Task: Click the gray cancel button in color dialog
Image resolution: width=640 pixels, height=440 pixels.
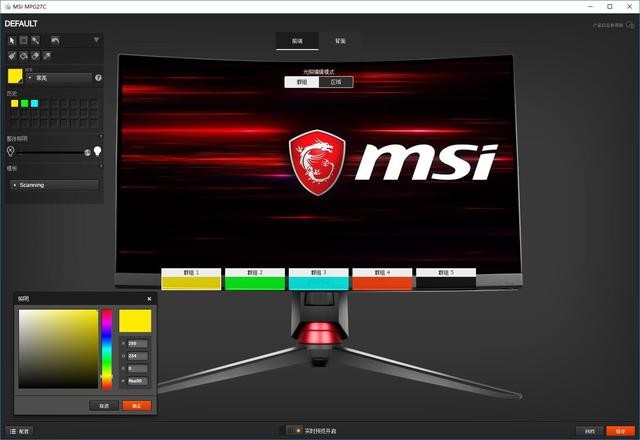Action: tap(104, 405)
